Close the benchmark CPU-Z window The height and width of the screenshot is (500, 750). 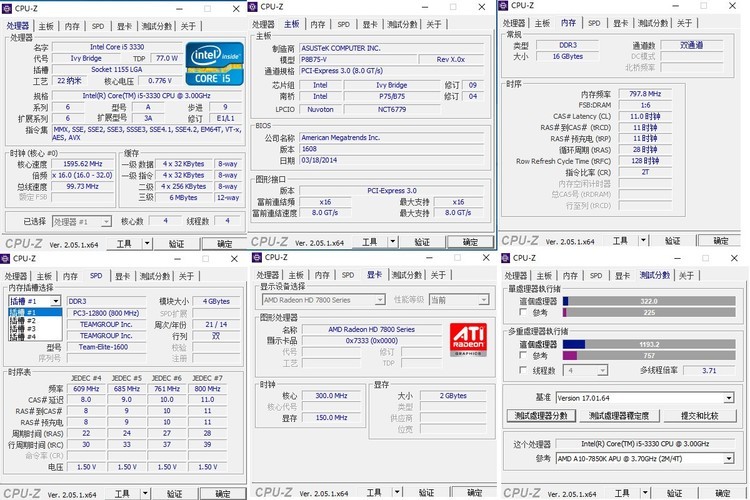pos(735,258)
